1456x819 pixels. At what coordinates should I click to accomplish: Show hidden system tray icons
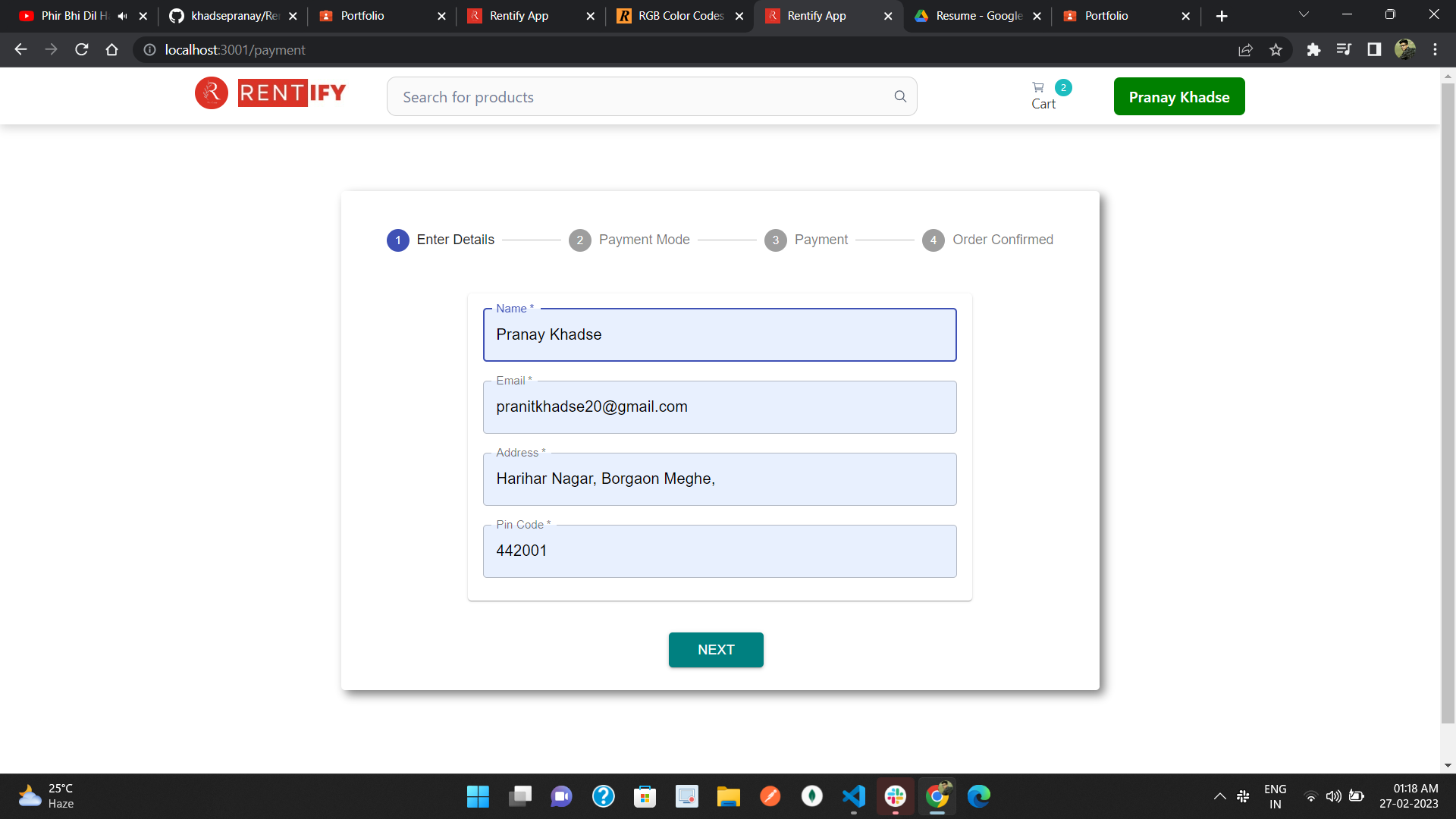(1219, 796)
